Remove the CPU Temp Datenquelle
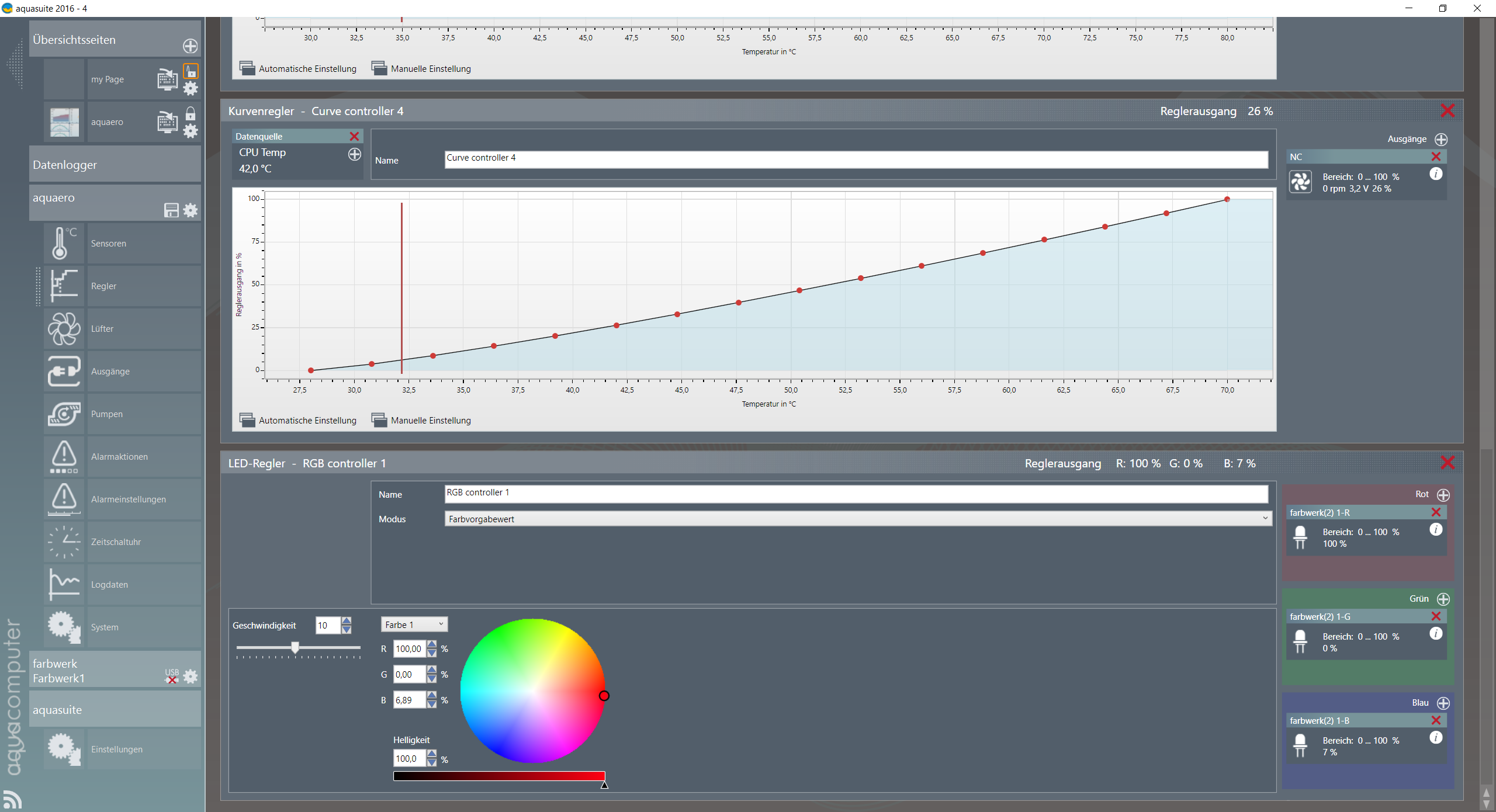Viewport: 1496px width, 812px height. click(354, 136)
